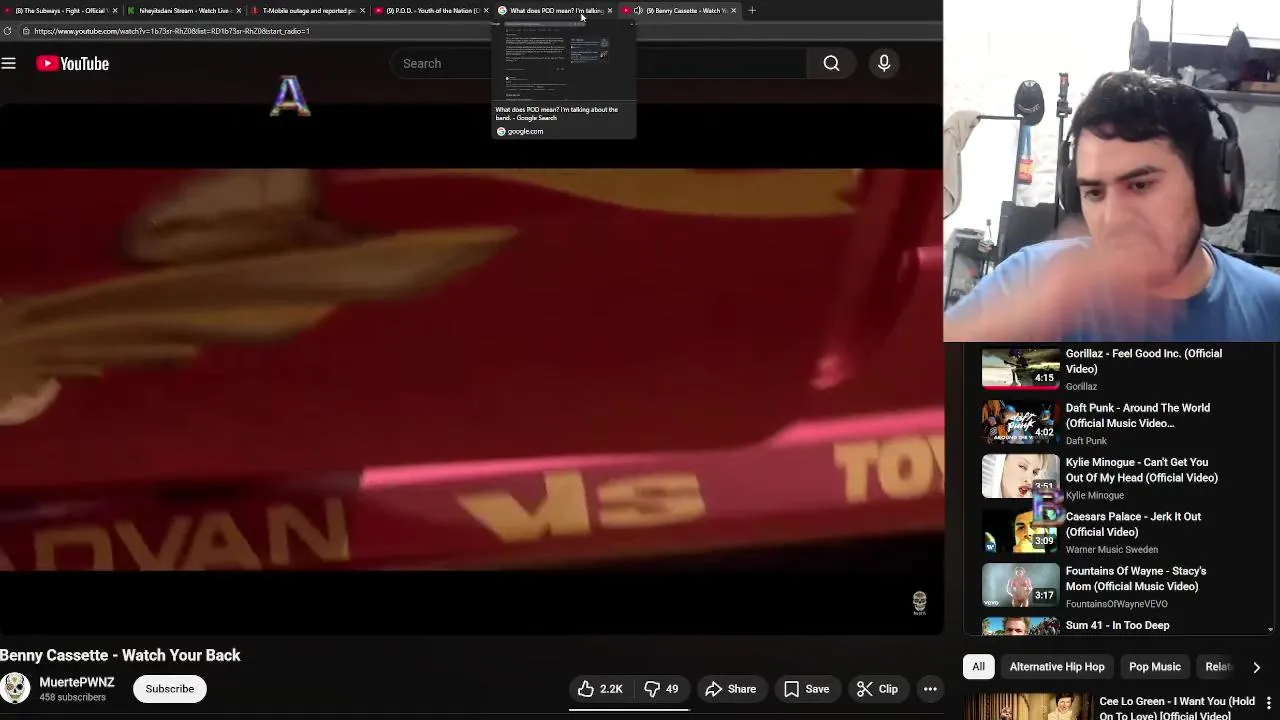Image resolution: width=1280 pixels, height=720 pixels.
Task: Go to the YouTube home logo
Action: pyautogui.click(x=73, y=63)
